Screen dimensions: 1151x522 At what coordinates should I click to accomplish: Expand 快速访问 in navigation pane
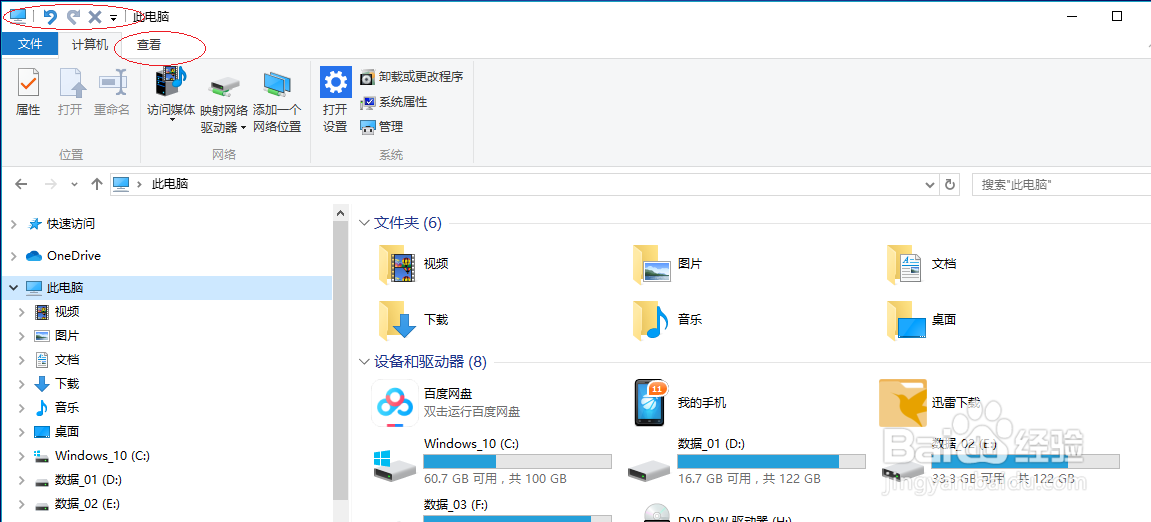[x=14, y=224]
